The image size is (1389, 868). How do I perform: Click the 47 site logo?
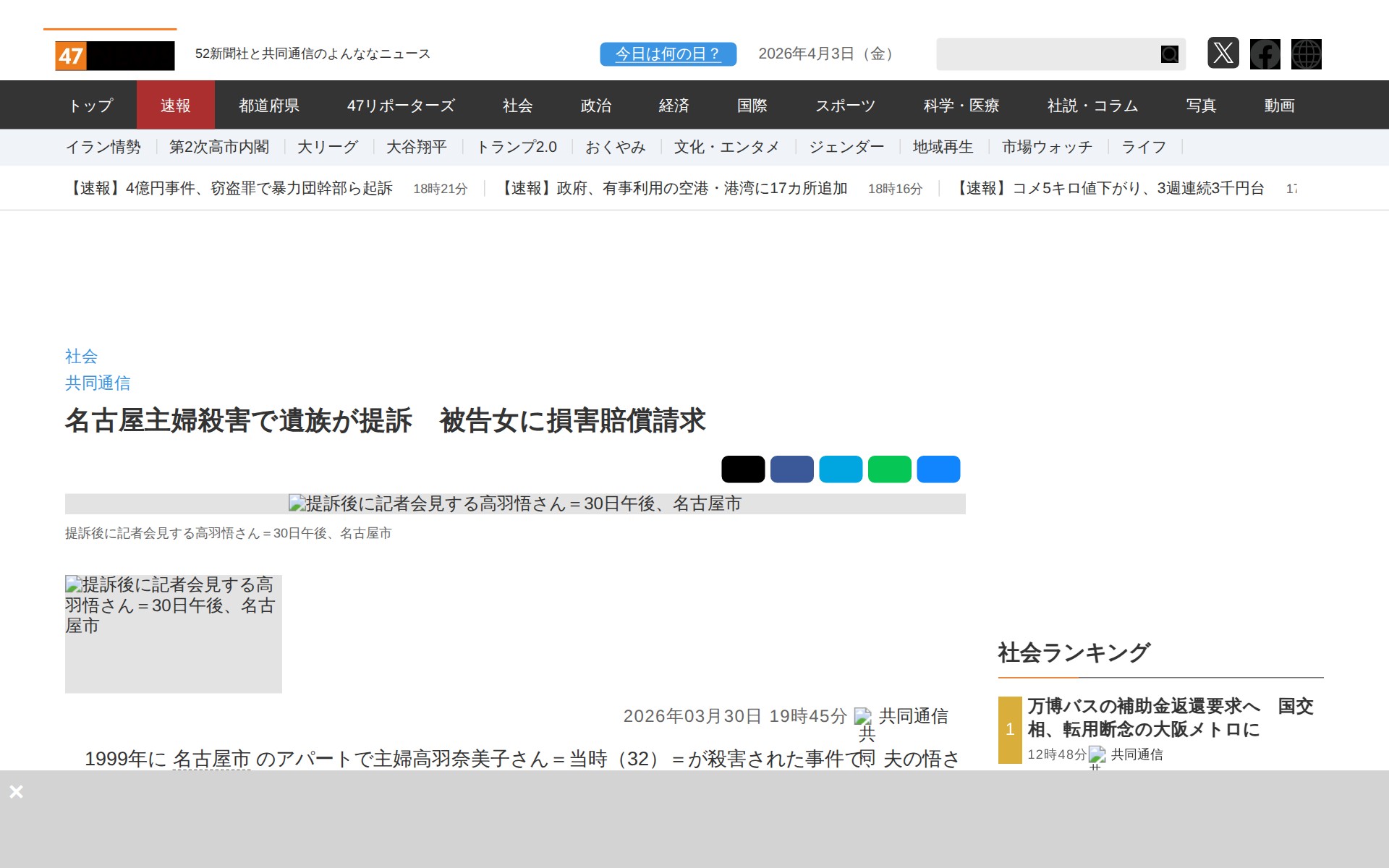point(114,56)
